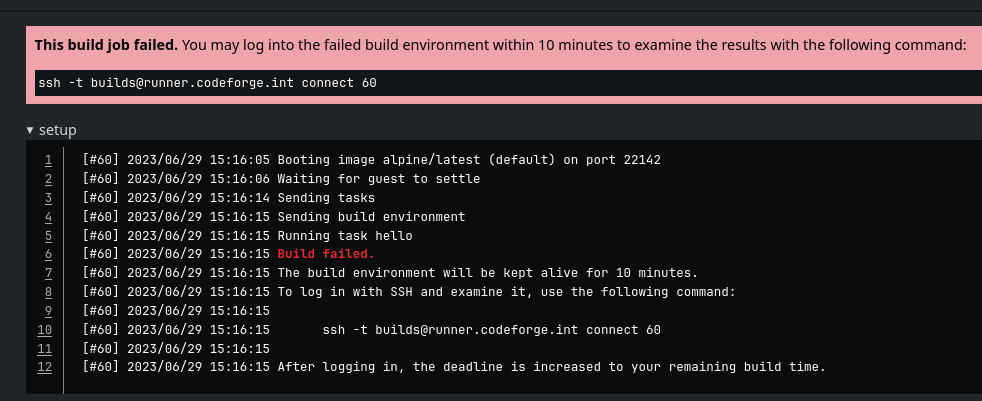Image resolution: width=982 pixels, height=401 pixels.
Task: Open the line 6 anchor link
Action: point(47,254)
